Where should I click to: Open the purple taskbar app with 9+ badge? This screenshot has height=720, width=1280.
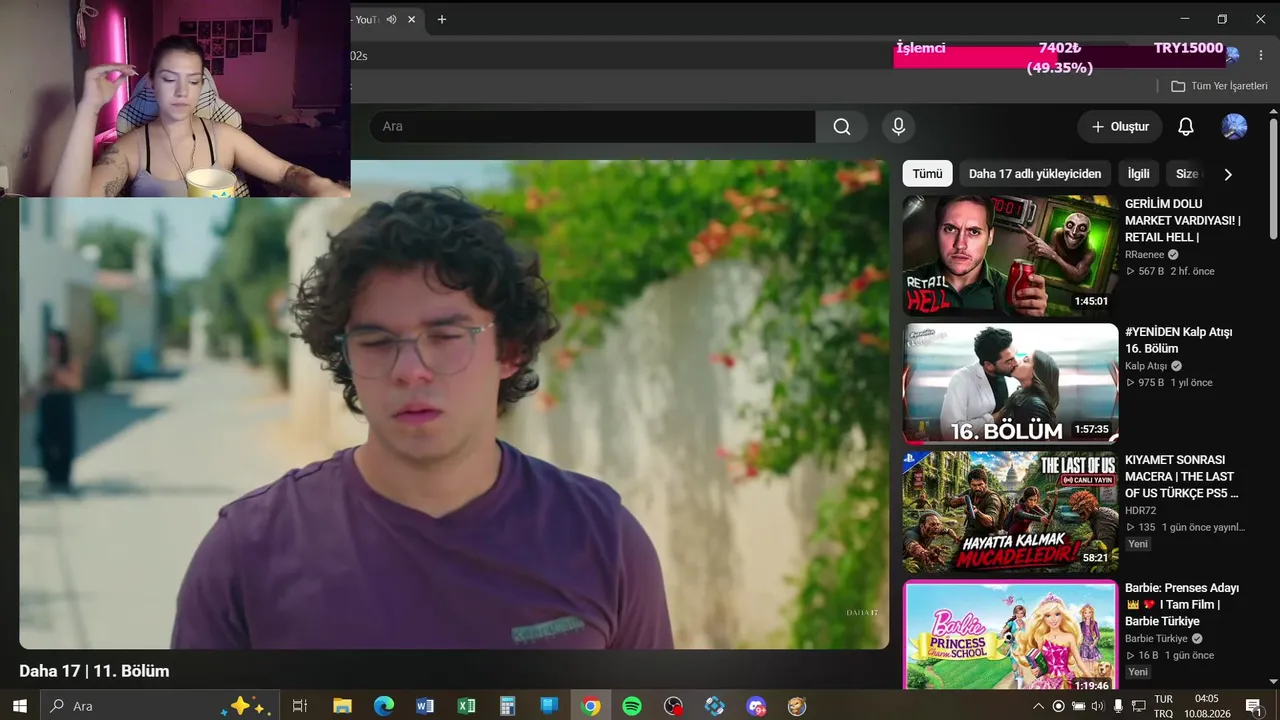[x=756, y=706]
